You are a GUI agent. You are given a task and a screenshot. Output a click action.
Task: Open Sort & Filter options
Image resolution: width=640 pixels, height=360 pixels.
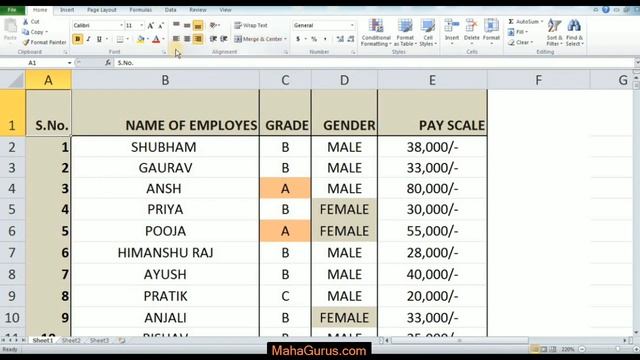click(x=554, y=32)
